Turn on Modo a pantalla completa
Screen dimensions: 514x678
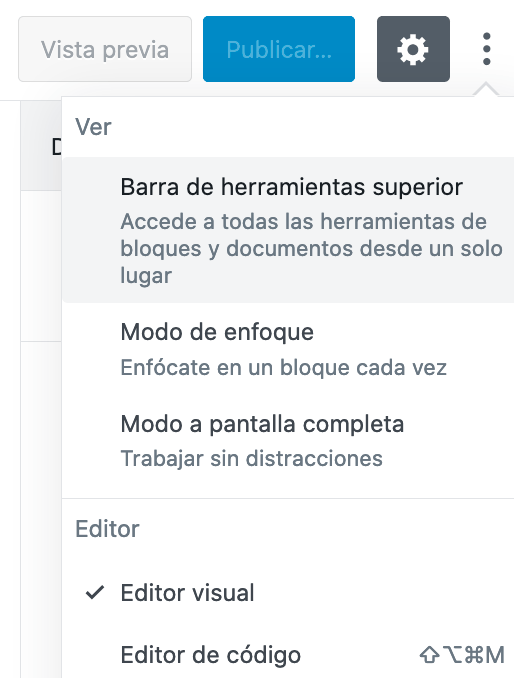click(x=288, y=440)
